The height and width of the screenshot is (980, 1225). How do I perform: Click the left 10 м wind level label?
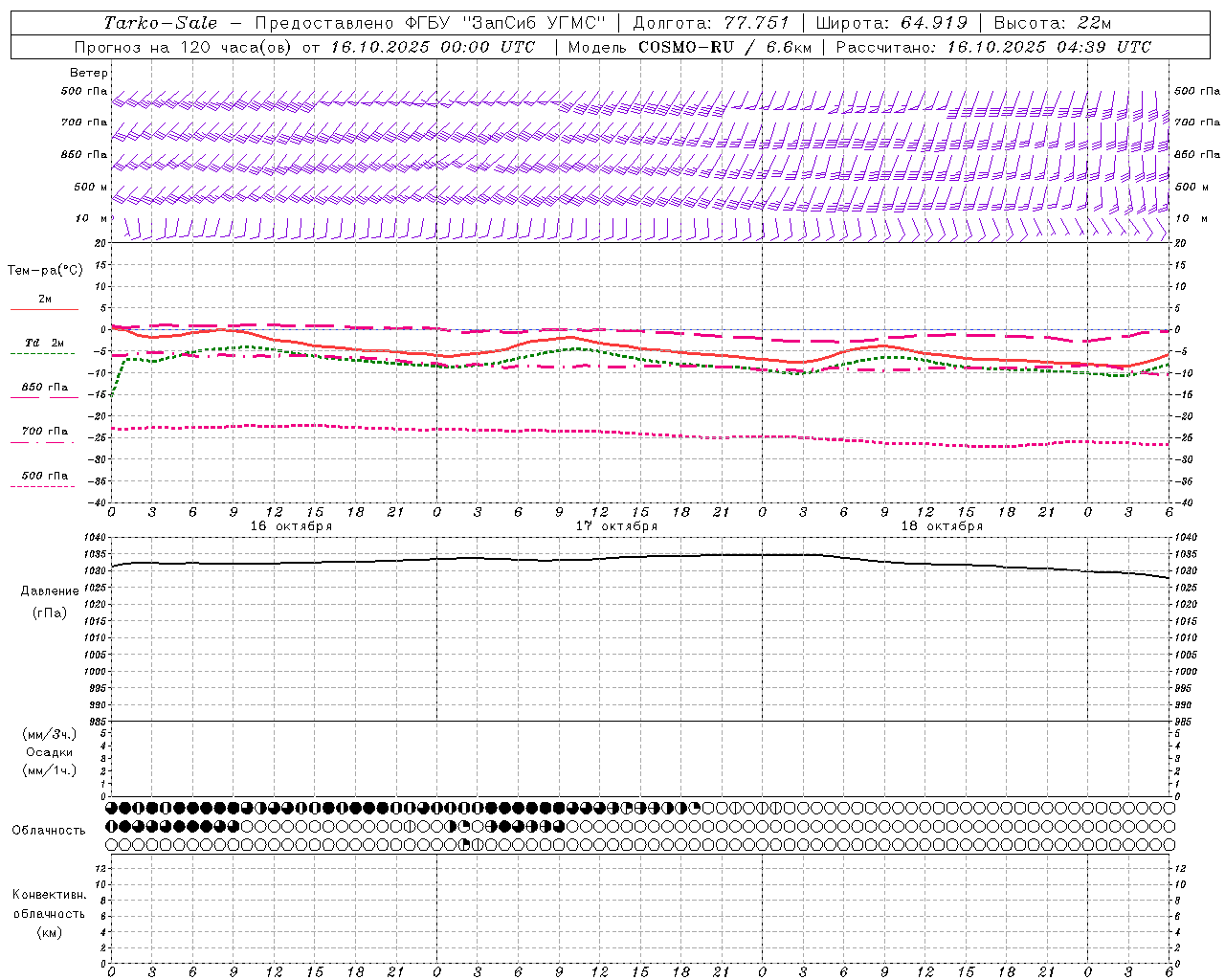pyautogui.click(x=91, y=218)
